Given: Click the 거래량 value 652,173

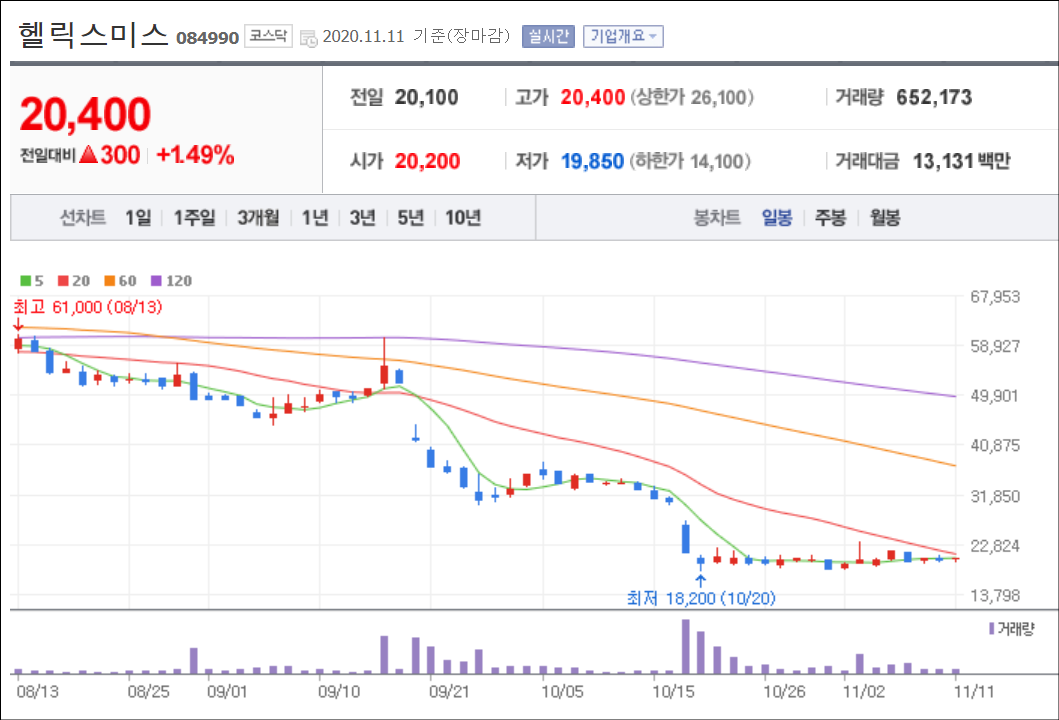Looking at the screenshot, I should click(x=934, y=97).
